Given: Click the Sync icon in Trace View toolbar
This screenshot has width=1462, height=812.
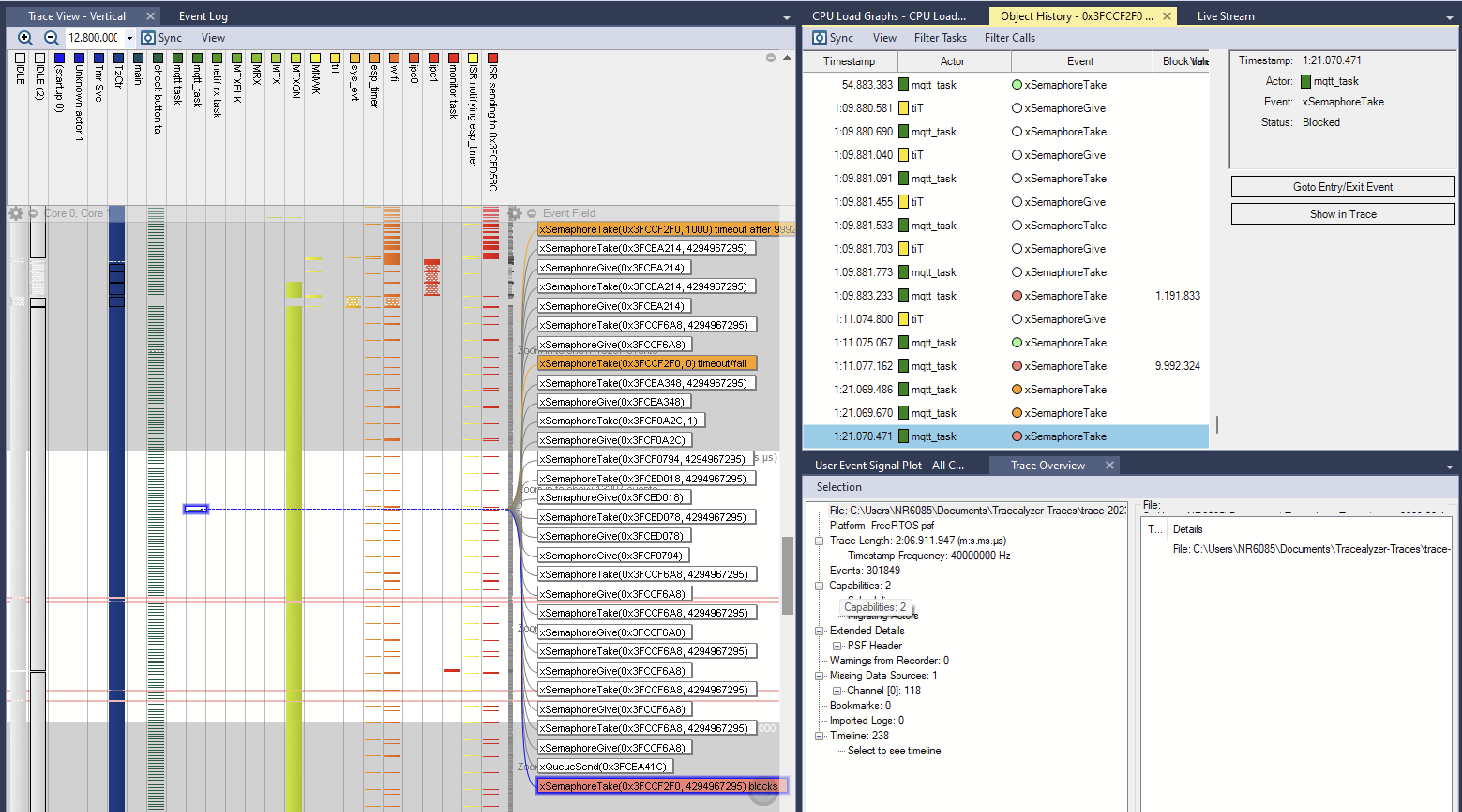Looking at the screenshot, I should point(148,38).
